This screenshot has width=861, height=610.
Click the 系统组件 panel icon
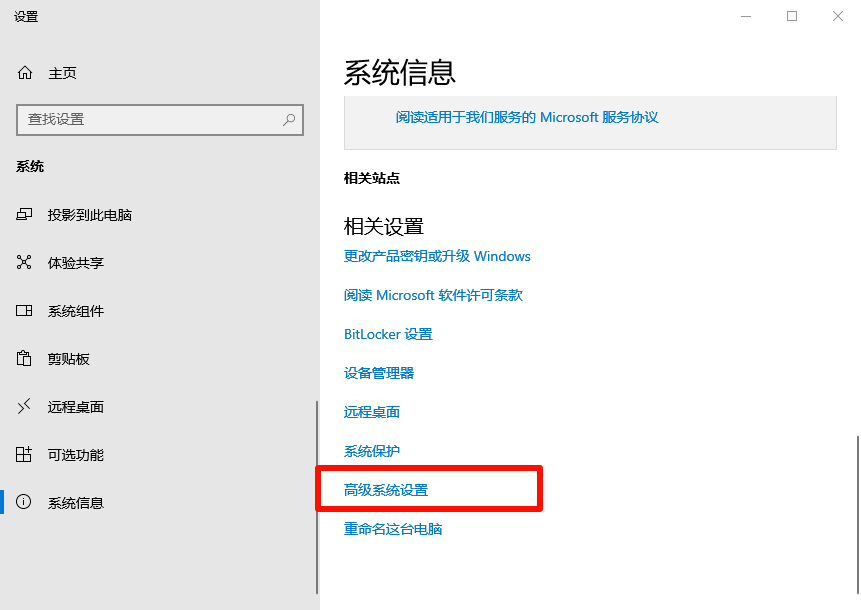click(24, 310)
